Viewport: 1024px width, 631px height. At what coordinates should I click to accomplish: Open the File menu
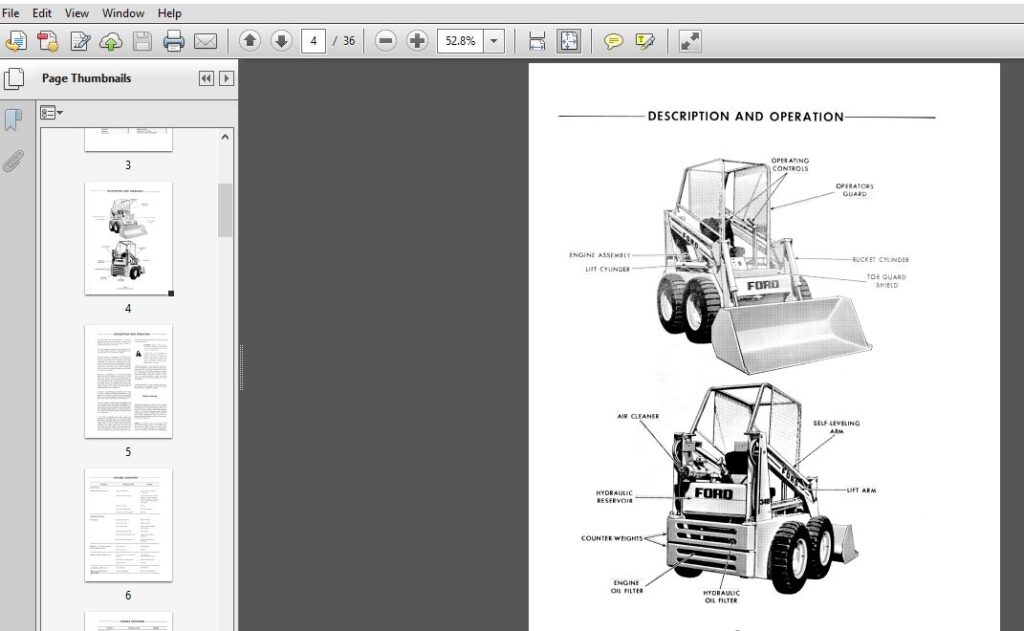tap(10, 13)
